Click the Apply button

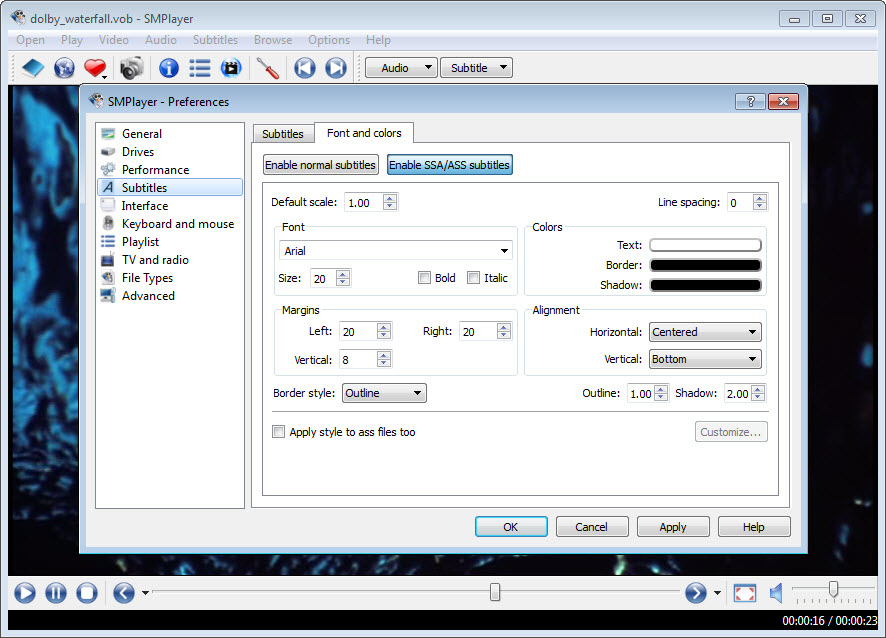tap(673, 527)
